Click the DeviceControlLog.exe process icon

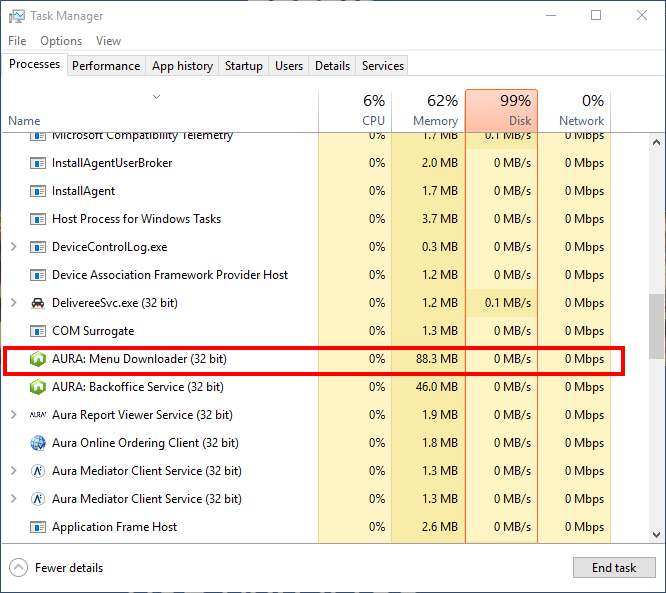click(38, 247)
